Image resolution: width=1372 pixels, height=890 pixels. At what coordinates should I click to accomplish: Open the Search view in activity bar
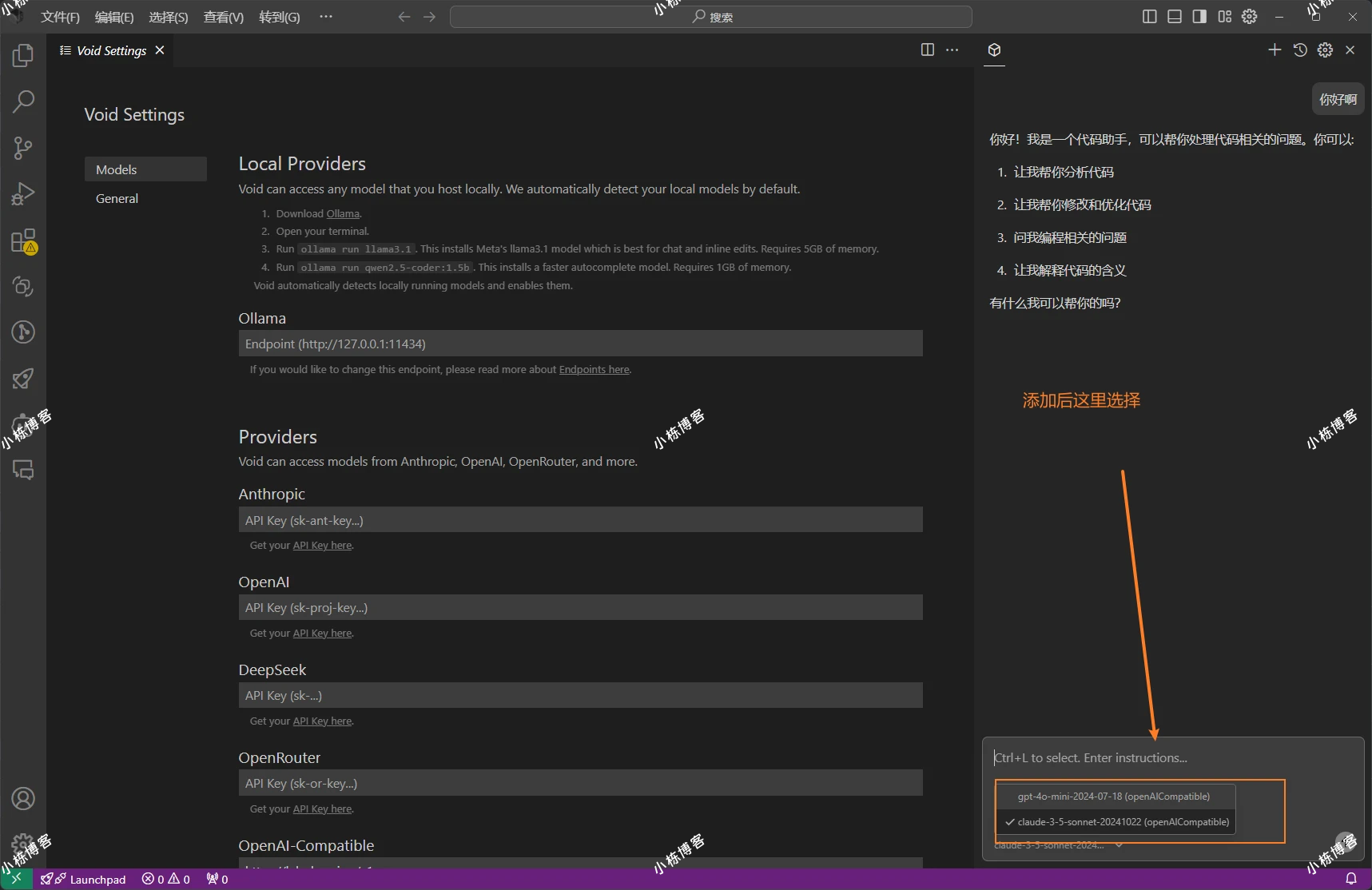[23, 101]
